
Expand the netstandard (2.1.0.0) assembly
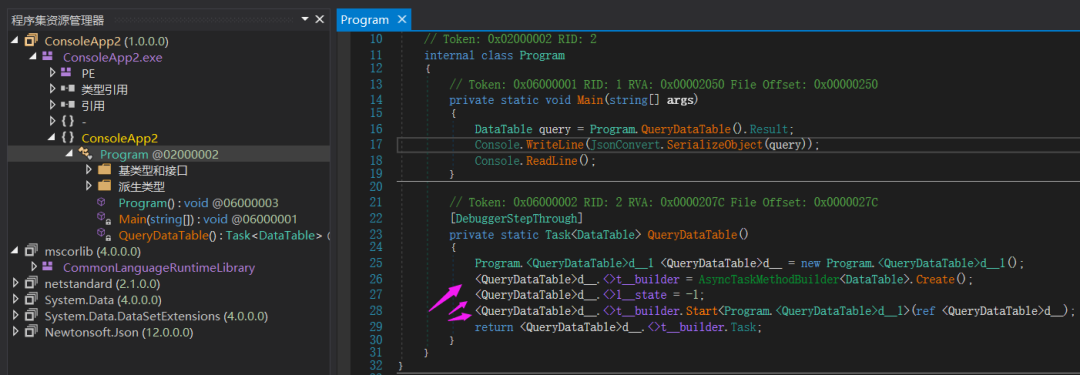[x=16, y=283]
